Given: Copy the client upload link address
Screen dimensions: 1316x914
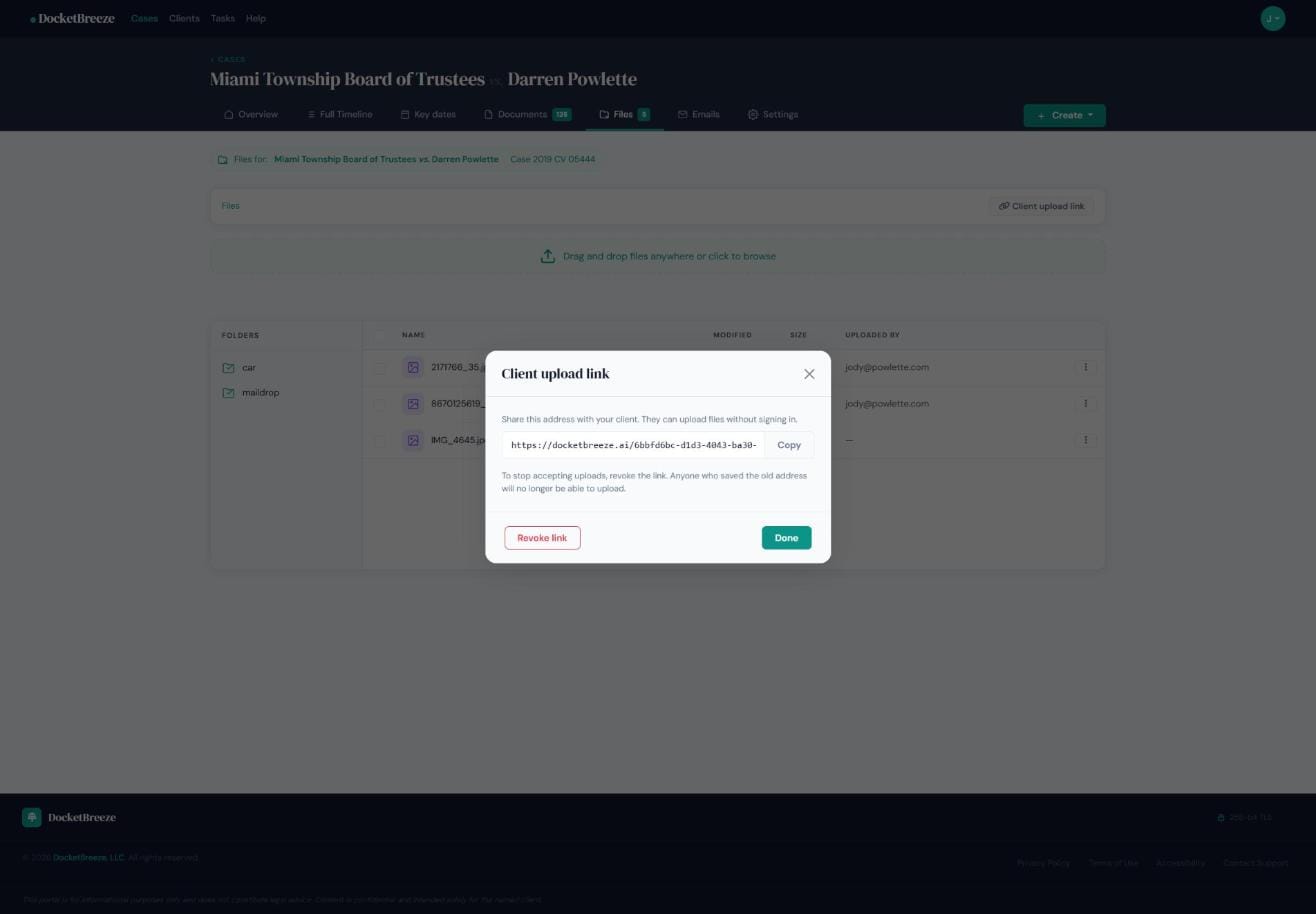Looking at the screenshot, I should coord(789,445).
